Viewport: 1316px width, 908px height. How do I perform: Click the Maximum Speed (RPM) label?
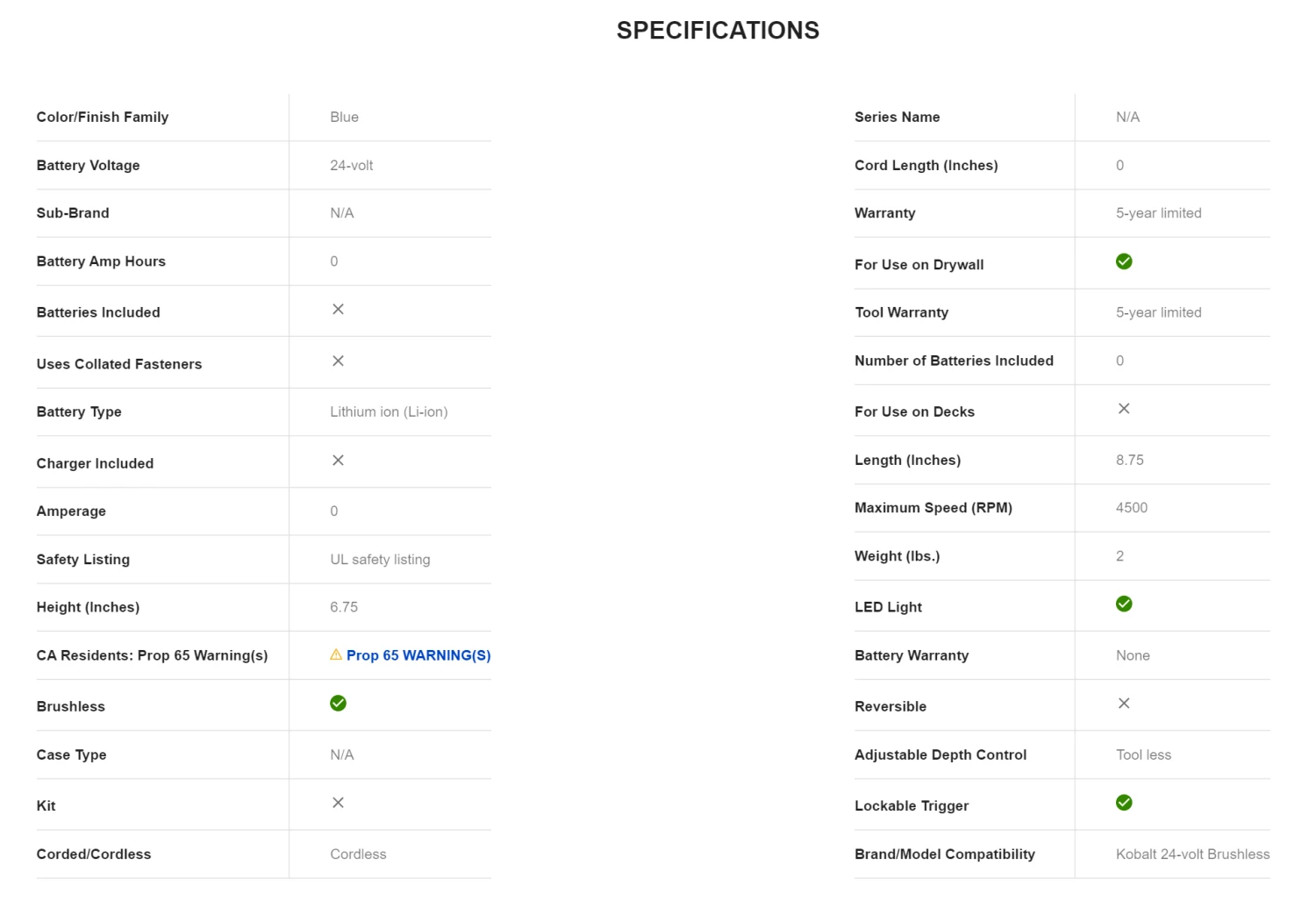click(933, 508)
